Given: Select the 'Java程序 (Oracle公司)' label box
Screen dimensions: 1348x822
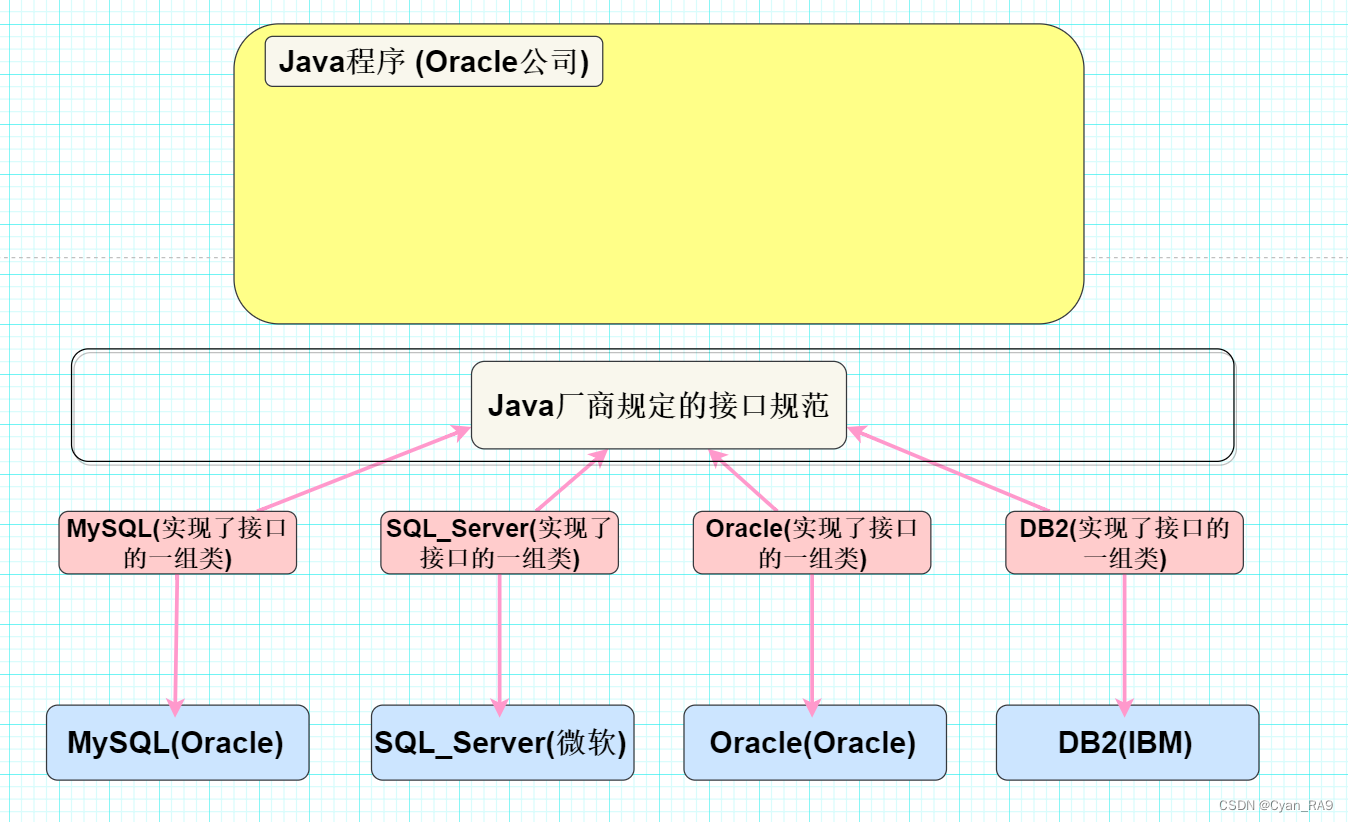Looking at the screenshot, I should point(433,62).
